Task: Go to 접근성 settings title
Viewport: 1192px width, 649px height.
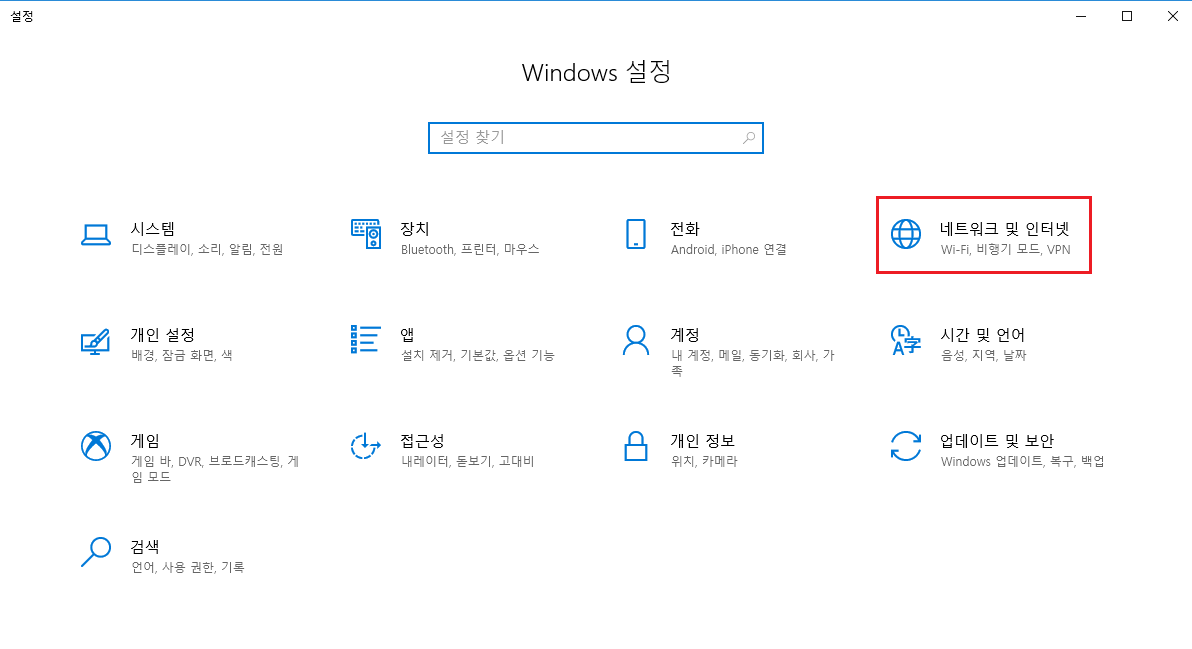Action: pyautogui.click(x=423, y=441)
